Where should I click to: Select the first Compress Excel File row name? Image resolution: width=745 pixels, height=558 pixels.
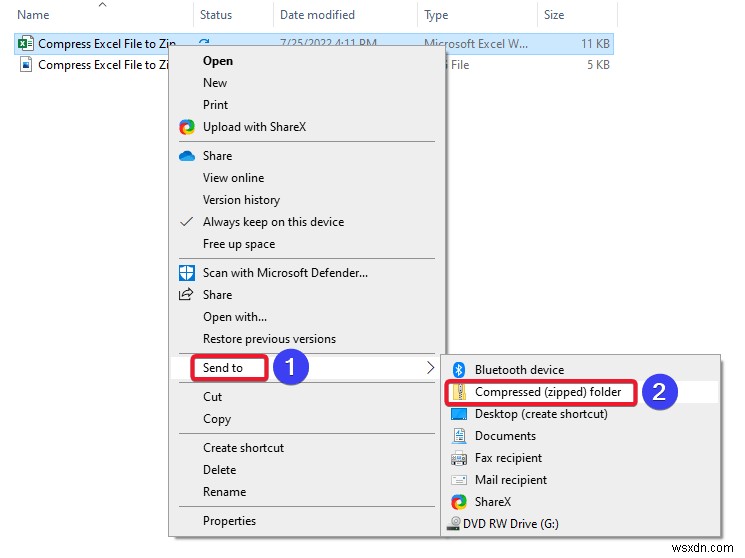coord(107,44)
